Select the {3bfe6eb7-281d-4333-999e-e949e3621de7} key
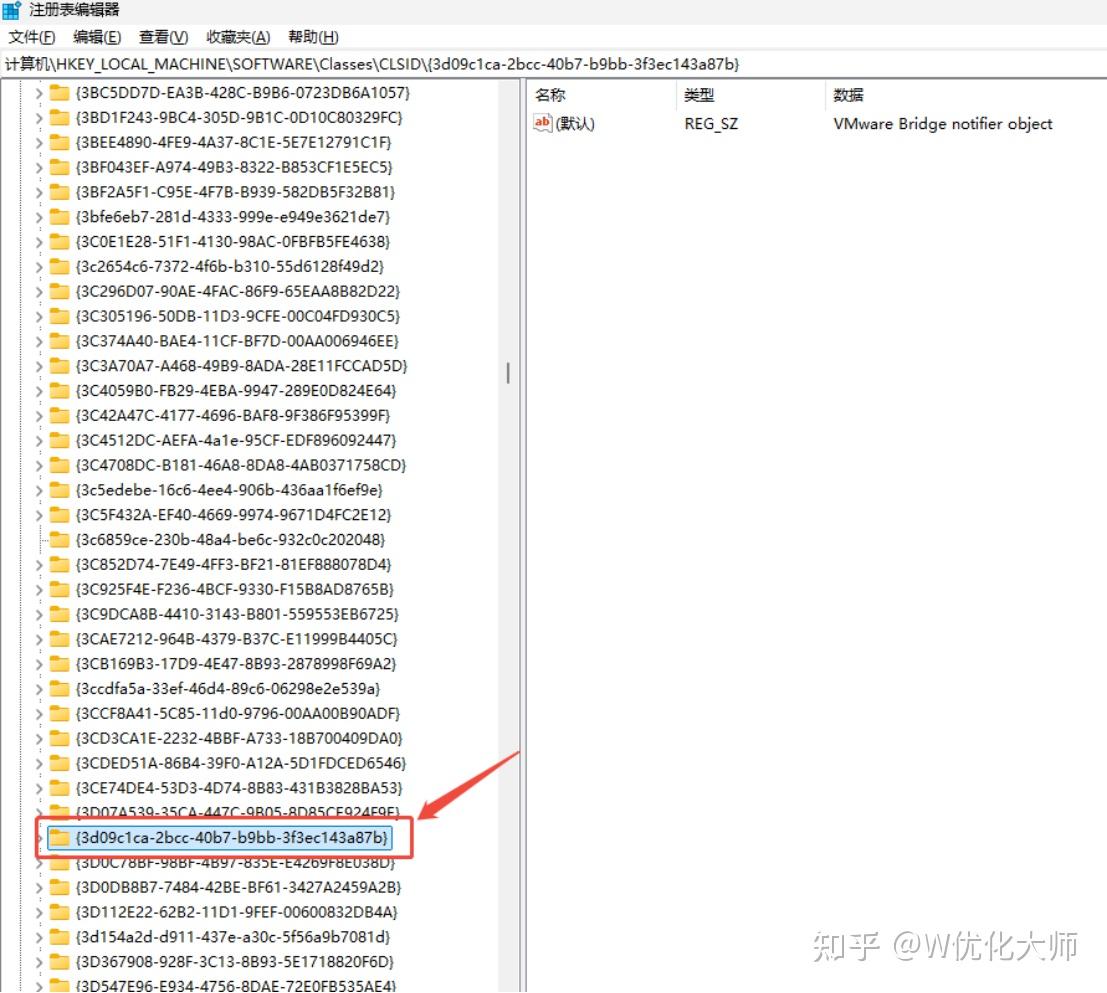This screenshot has height=993, width=1107. point(233,217)
